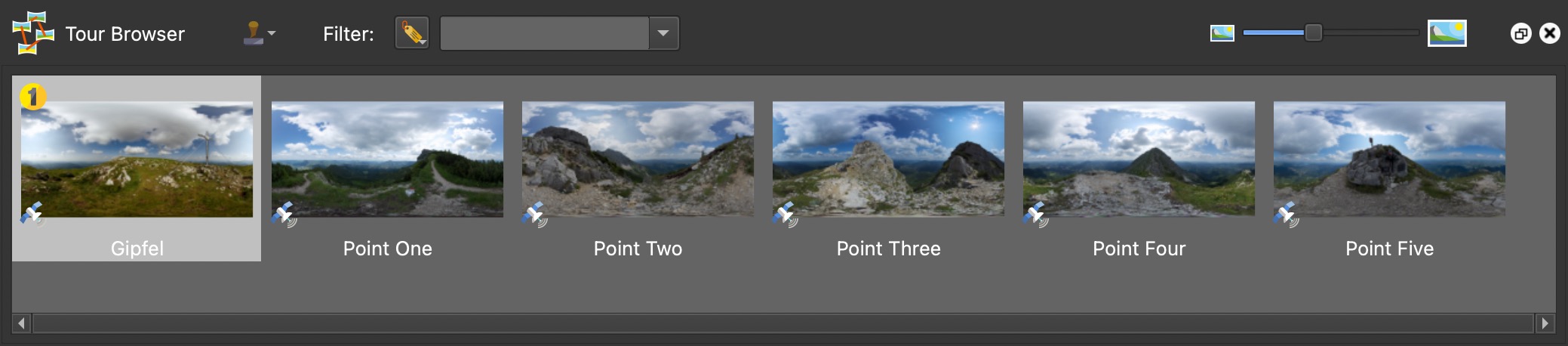Click the large thumbnail size icon
This screenshot has height=346, width=1568.
1447,33
